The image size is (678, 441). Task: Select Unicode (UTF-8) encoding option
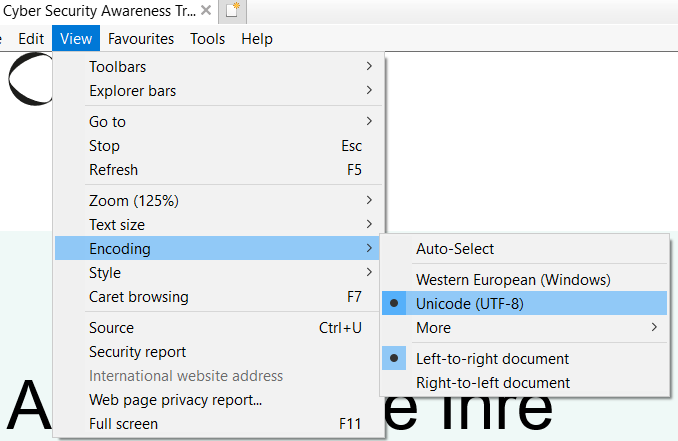(x=469, y=303)
